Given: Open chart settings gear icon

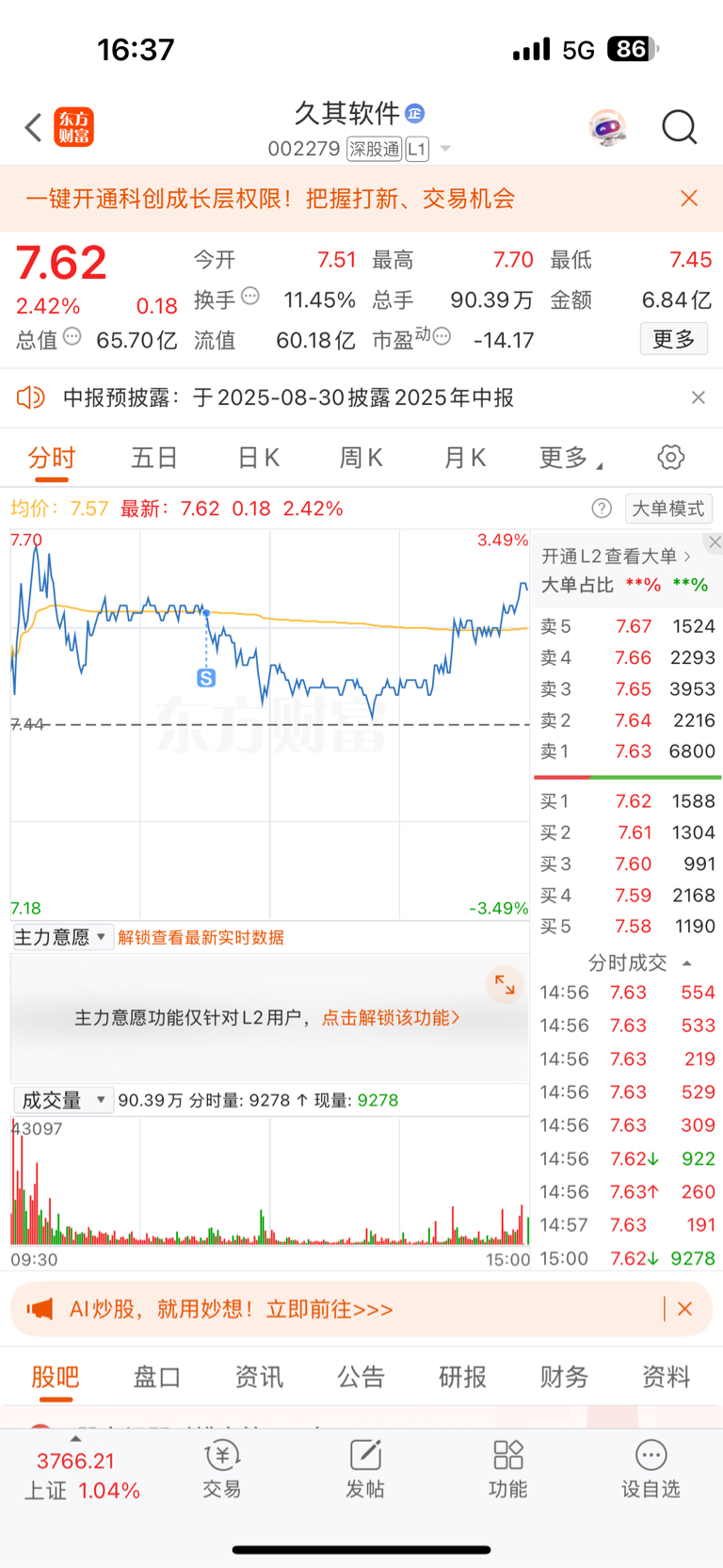Looking at the screenshot, I should point(670,458).
